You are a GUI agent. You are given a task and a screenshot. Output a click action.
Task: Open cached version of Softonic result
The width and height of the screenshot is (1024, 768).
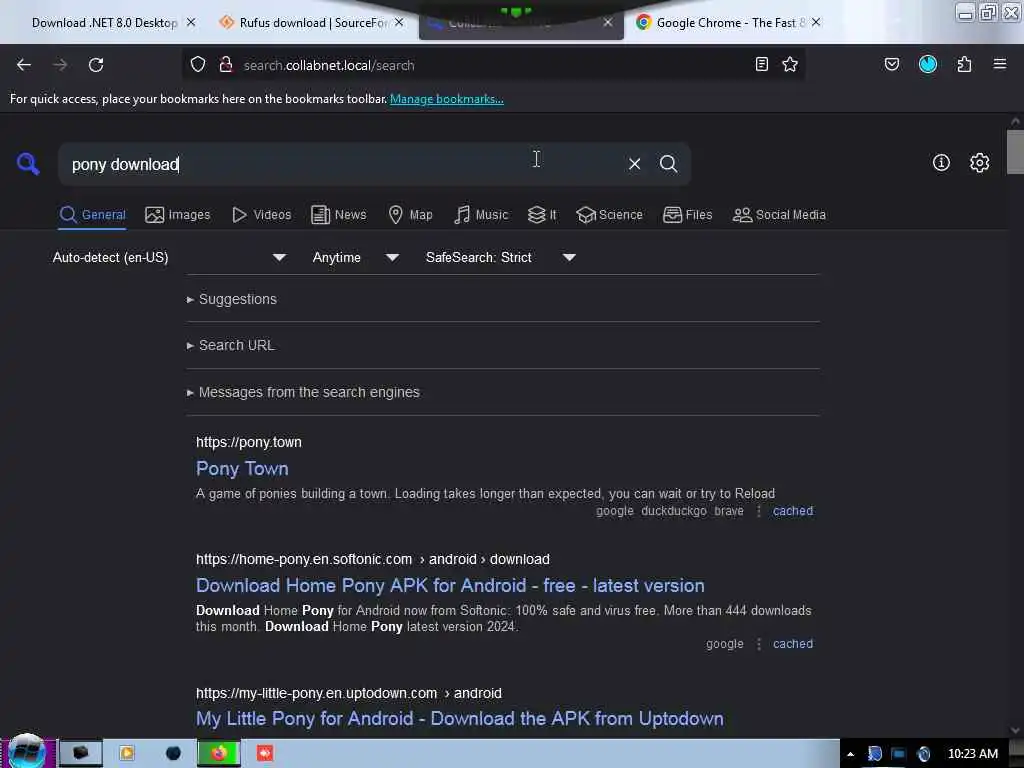tap(793, 643)
